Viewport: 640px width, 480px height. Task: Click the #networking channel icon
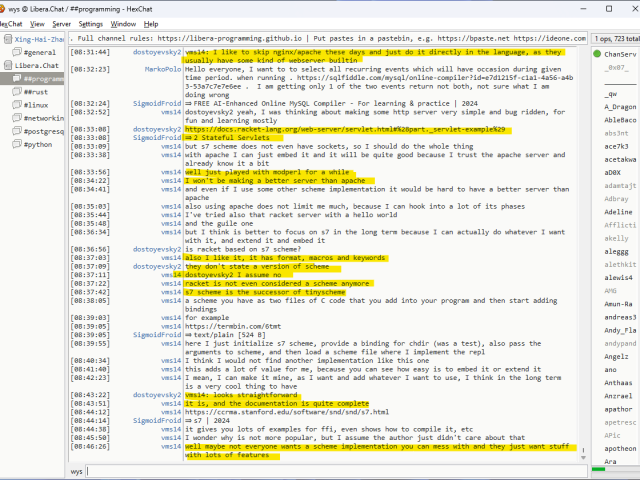coord(17,117)
